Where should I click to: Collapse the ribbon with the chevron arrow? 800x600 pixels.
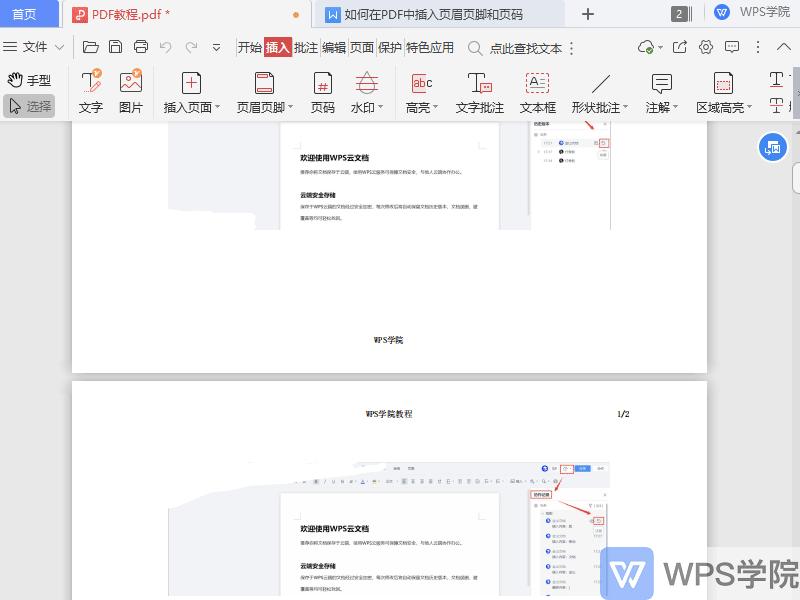coord(784,47)
